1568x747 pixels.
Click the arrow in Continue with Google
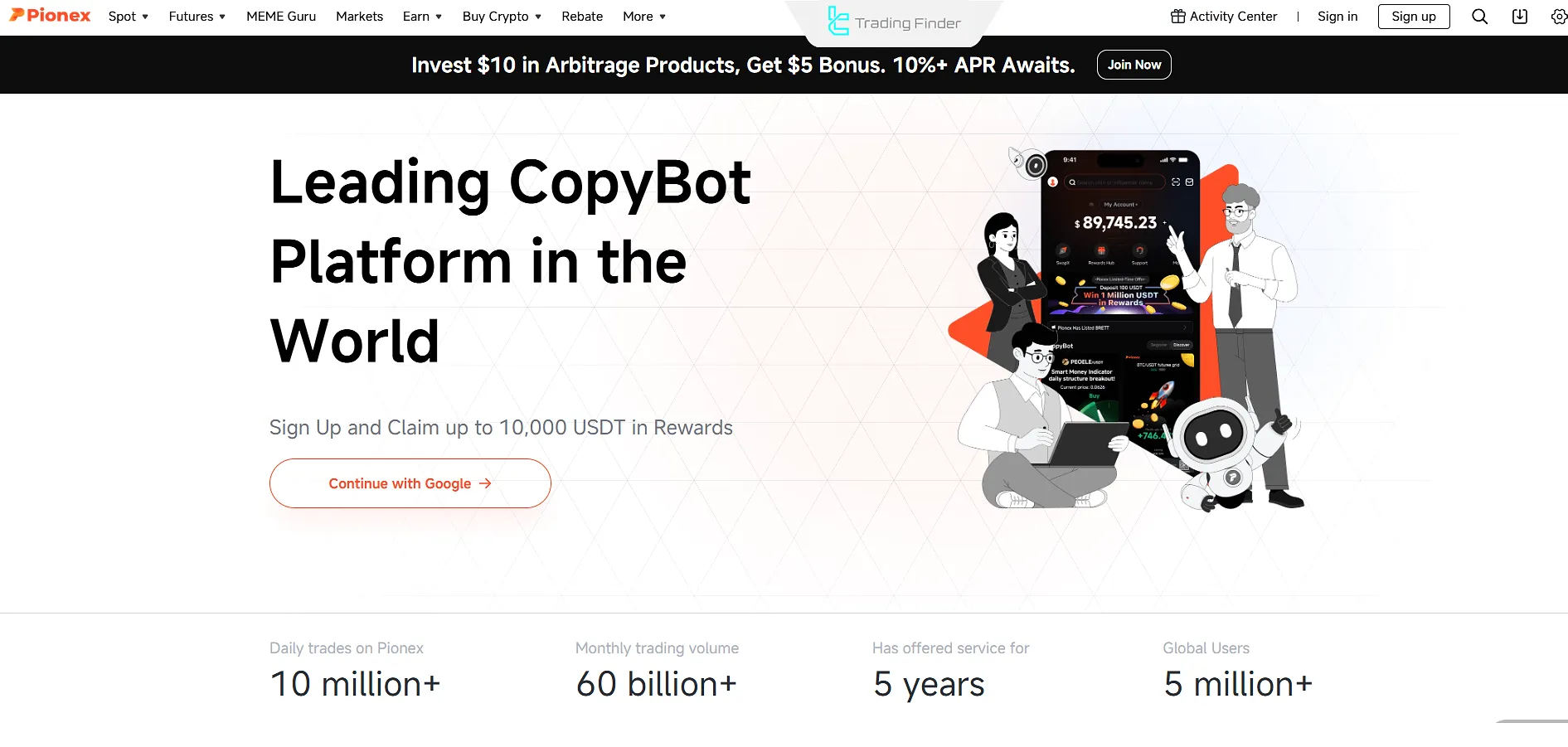tap(485, 483)
